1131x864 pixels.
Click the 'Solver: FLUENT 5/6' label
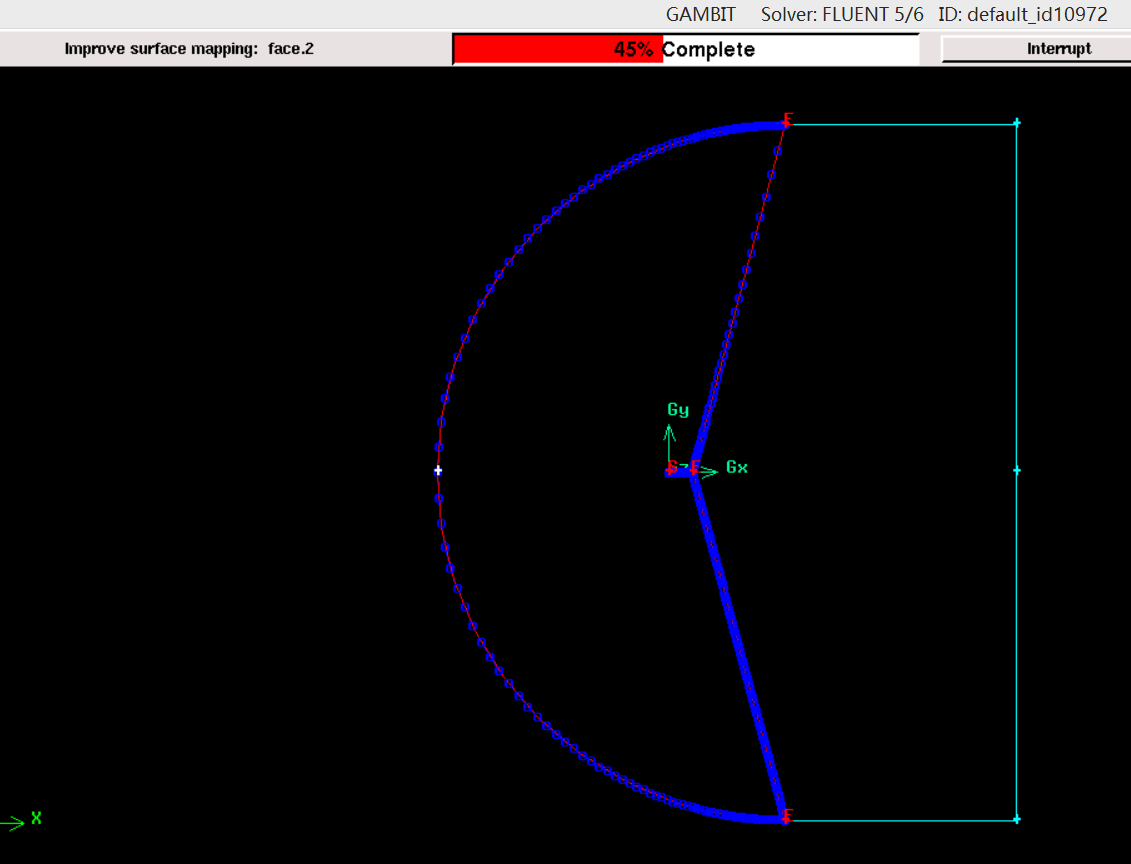click(x=842, y=14)
